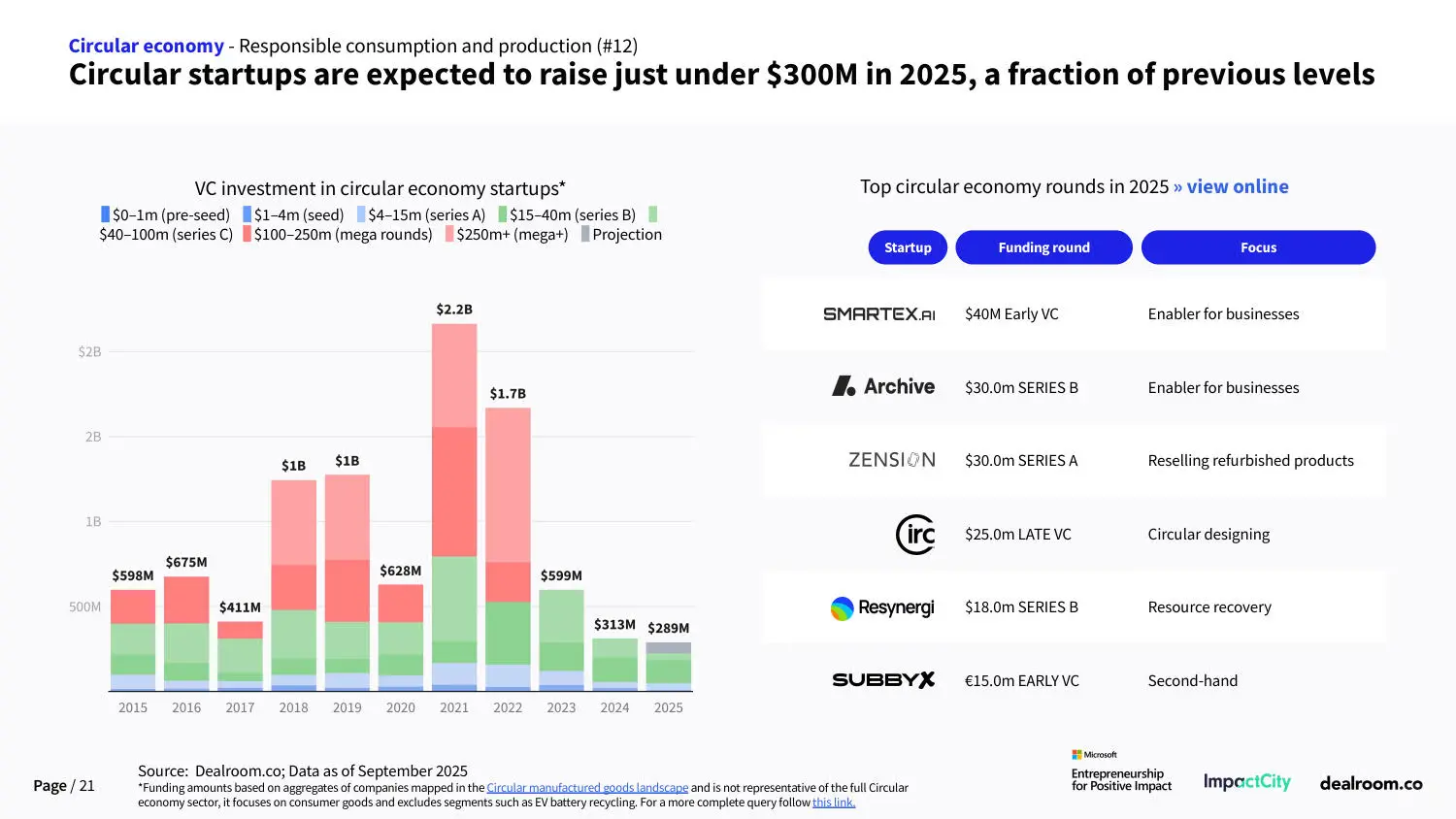Click the Resynergi colorful logo icon

click(x=841, y=607)
